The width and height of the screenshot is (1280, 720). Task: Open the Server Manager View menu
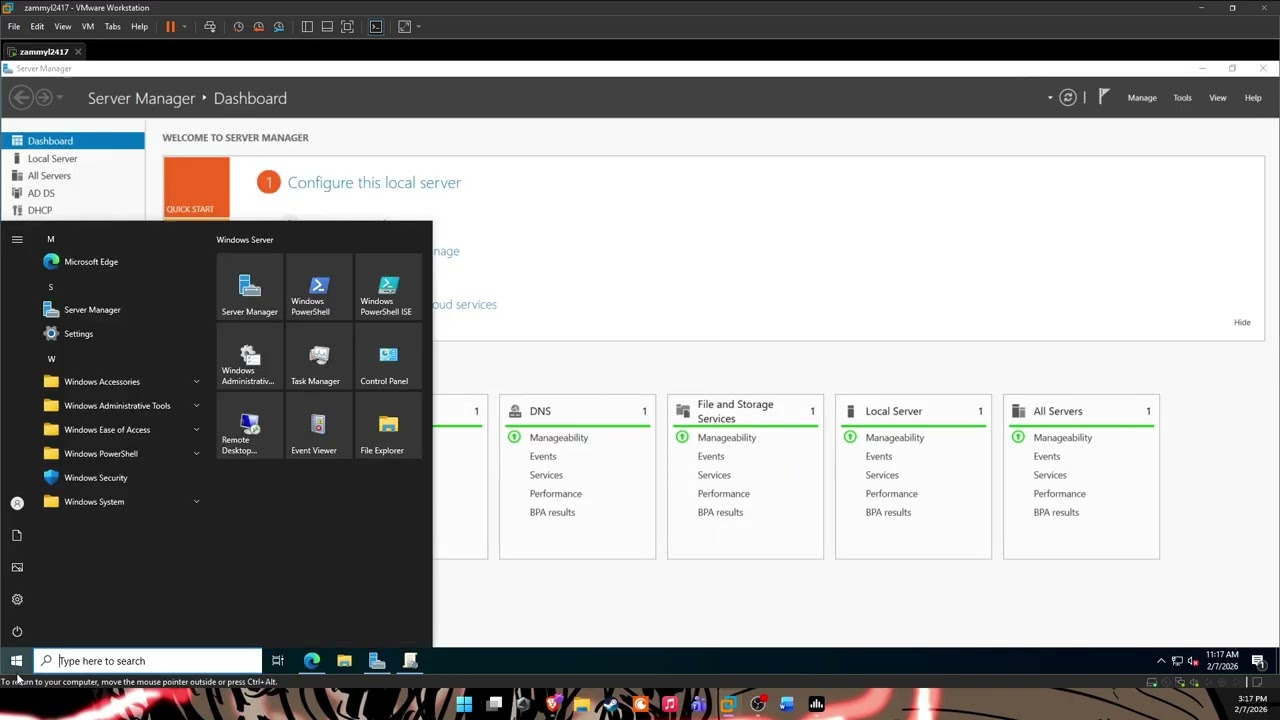(1218, 98)
